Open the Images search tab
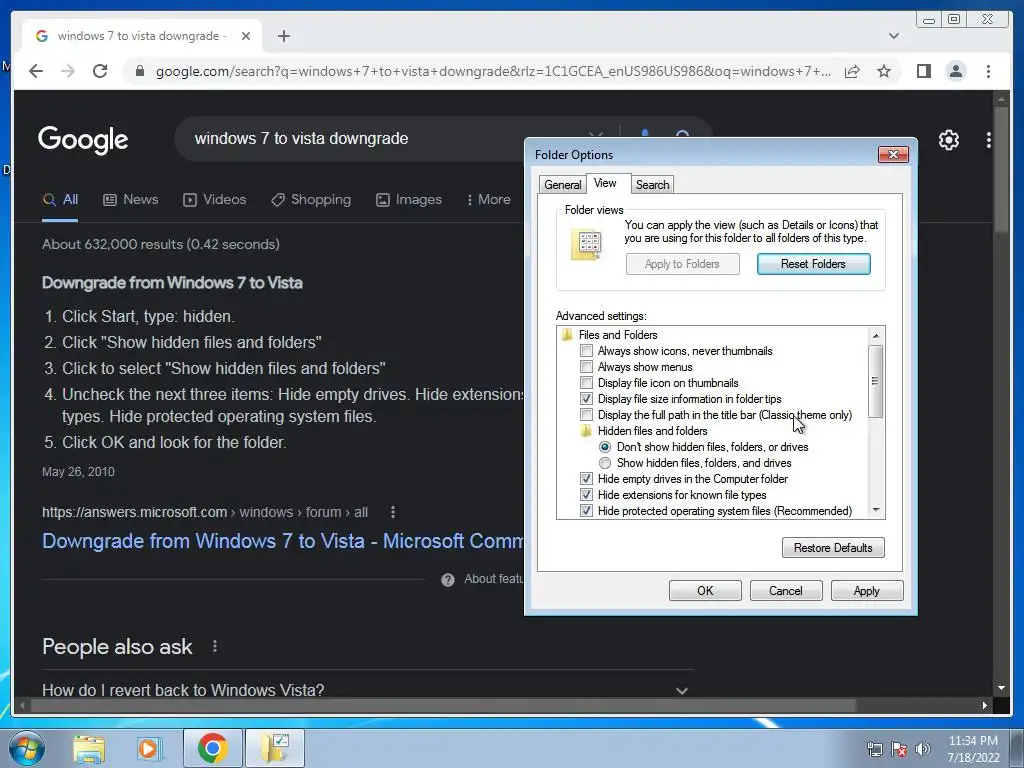Image resolution: width=1024 pixels, height=768 pixels. pyautogui.click(x=409, y=200)
